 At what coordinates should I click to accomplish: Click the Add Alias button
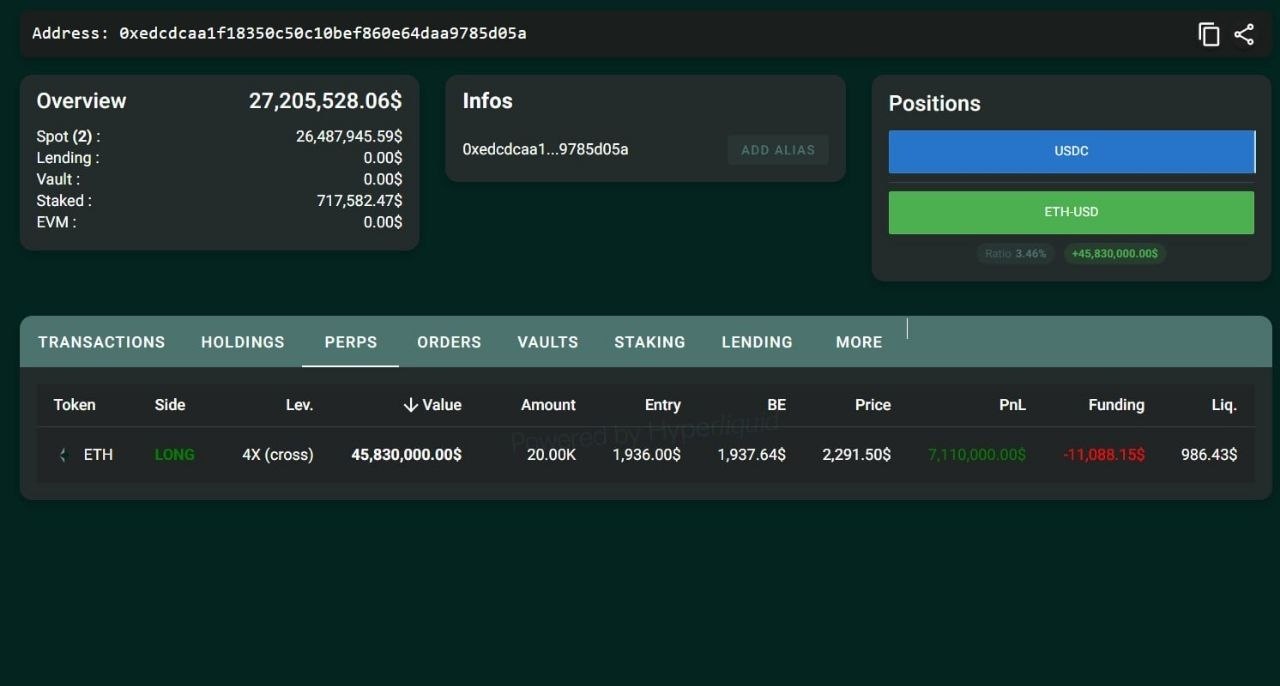(778, 150)
